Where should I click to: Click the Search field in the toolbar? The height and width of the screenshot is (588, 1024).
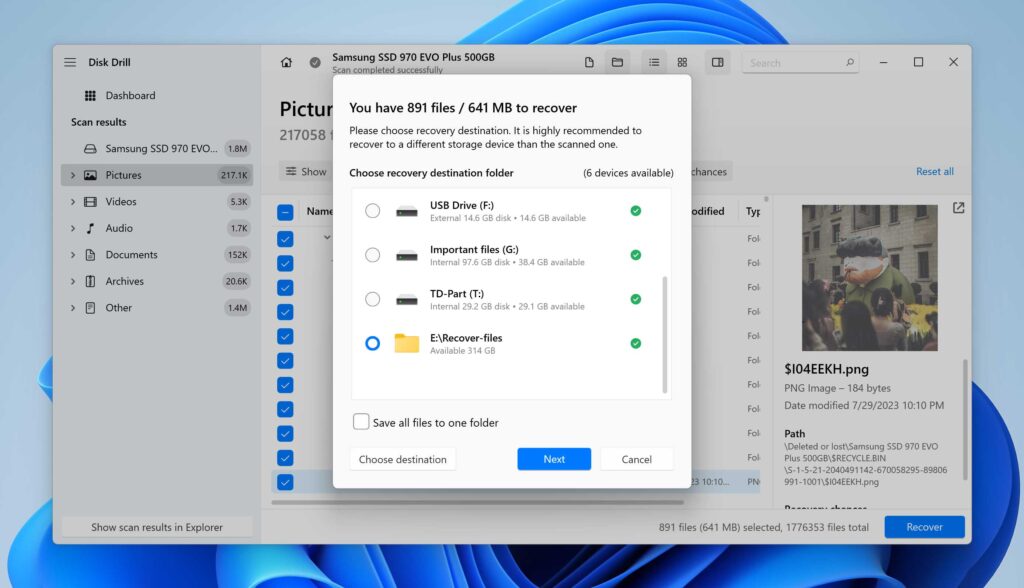pyautogui.click(x=800, y=62)
